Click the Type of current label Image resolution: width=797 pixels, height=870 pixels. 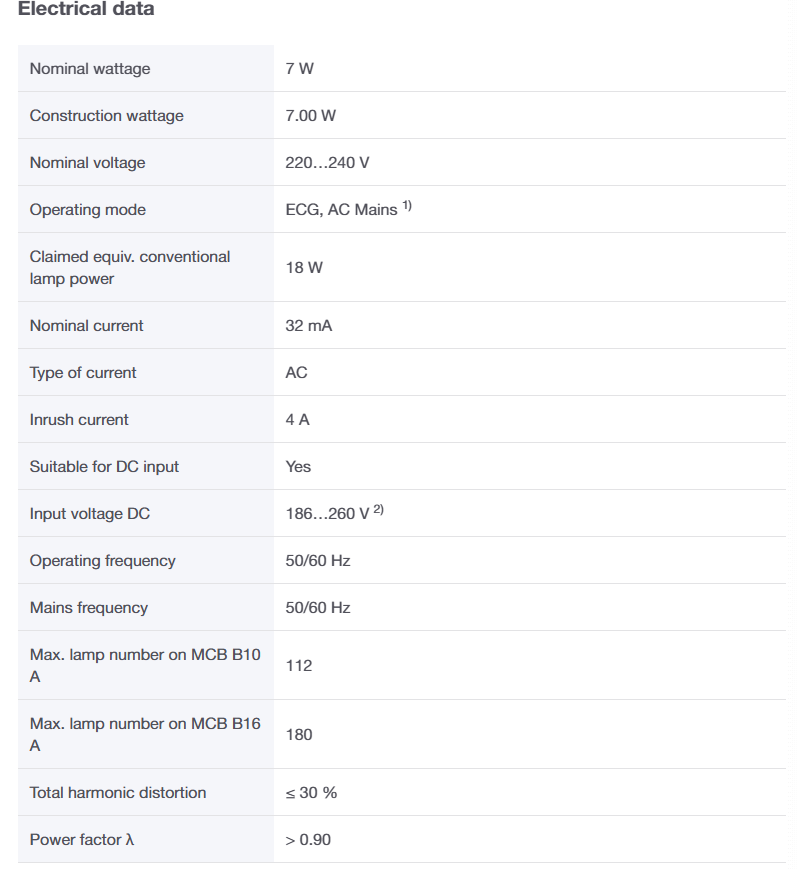click(83, 372)
